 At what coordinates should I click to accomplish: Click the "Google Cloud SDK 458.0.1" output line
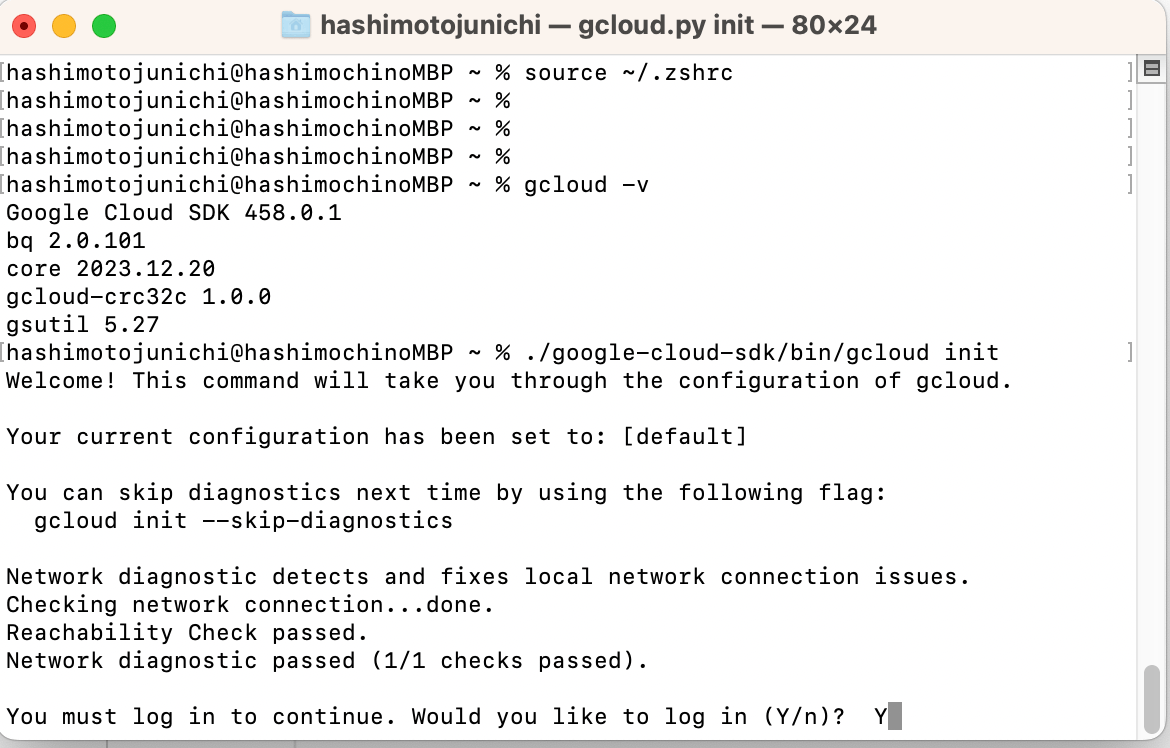[x=174, y=213]
